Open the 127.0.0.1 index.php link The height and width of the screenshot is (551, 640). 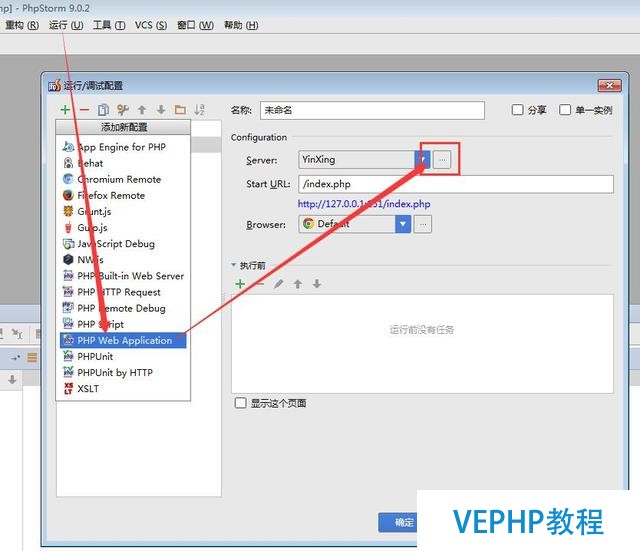point(364,204)
